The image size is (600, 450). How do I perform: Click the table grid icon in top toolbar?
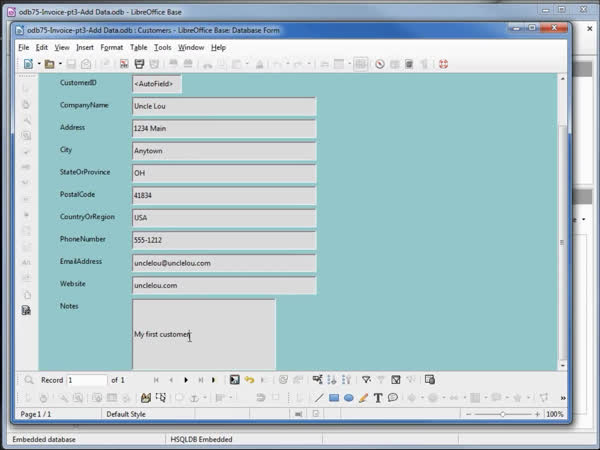tap(360, 64)
